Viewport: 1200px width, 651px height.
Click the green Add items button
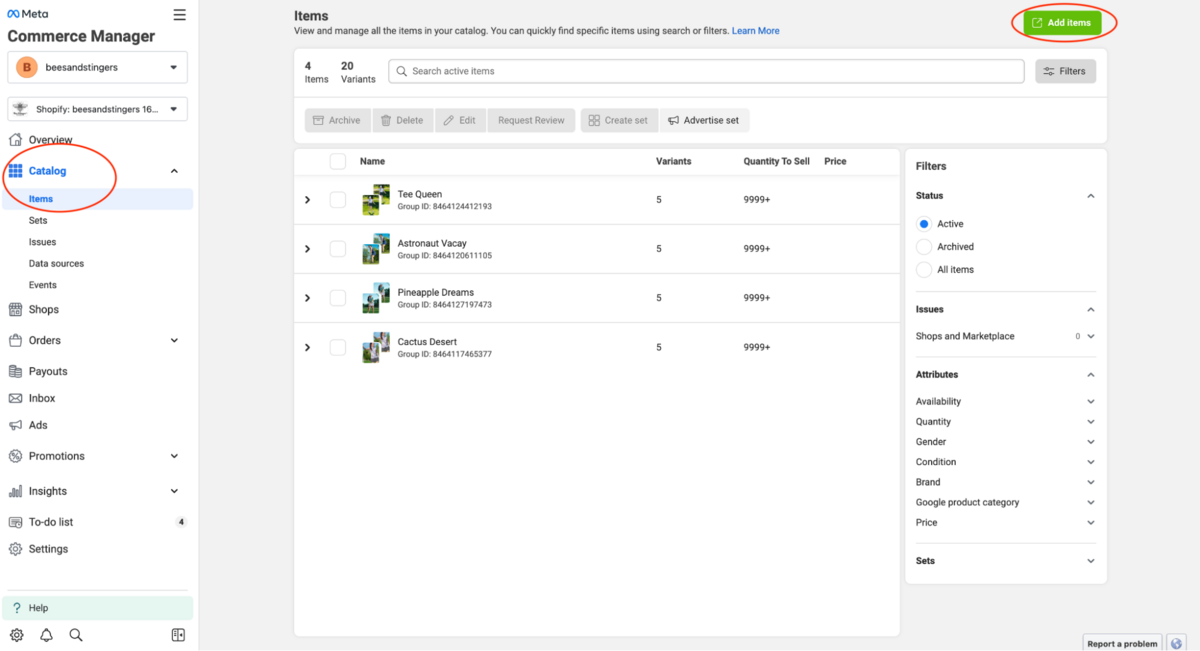tap(1062, 23)
